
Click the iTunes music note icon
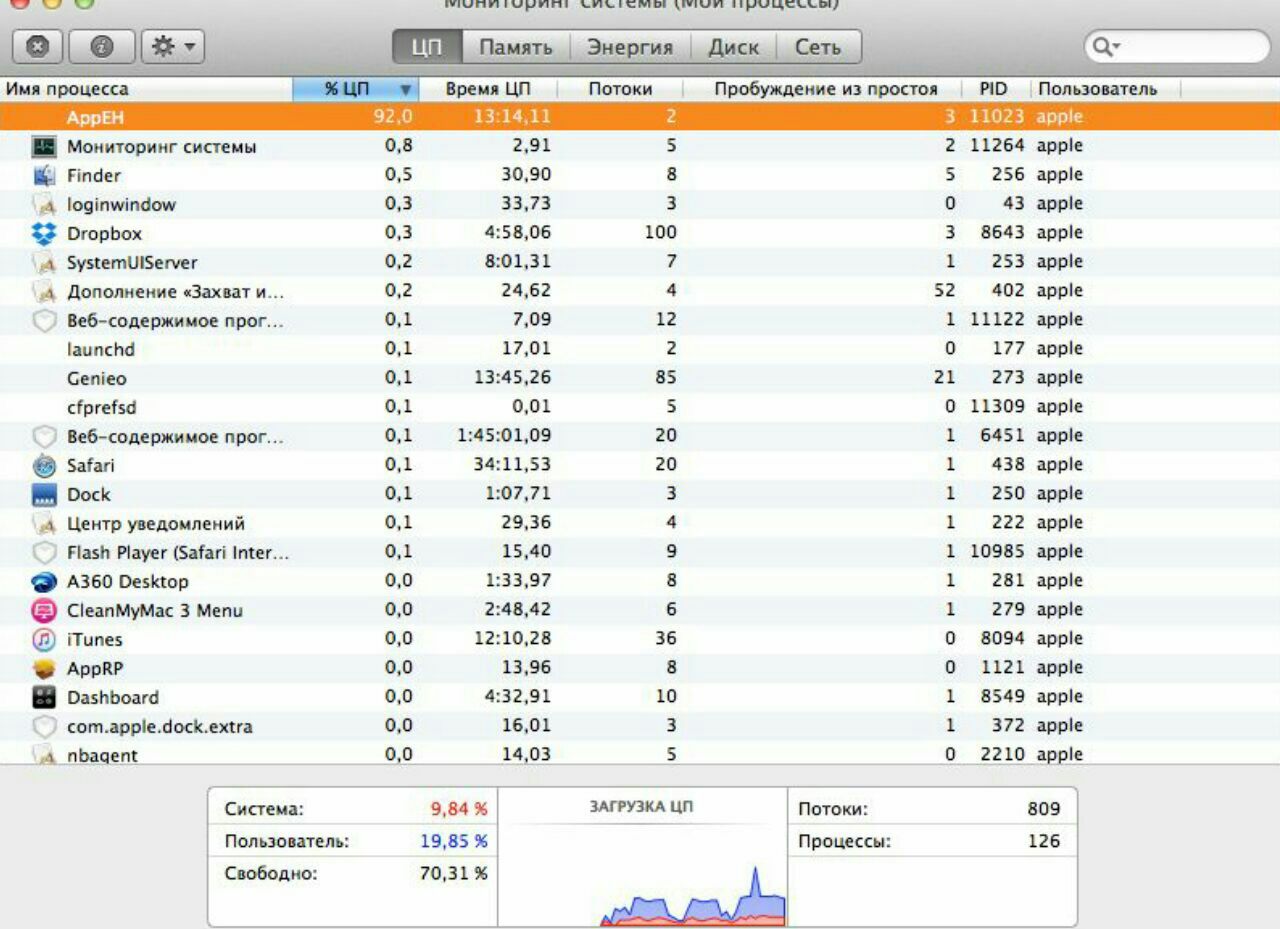(x=44, y=640)
